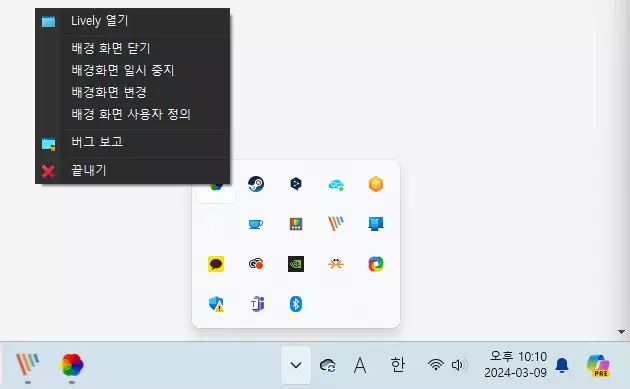Click the Lively striped icon on the taskbar
This screenshot has height=389, width=630.
point(28,364)
